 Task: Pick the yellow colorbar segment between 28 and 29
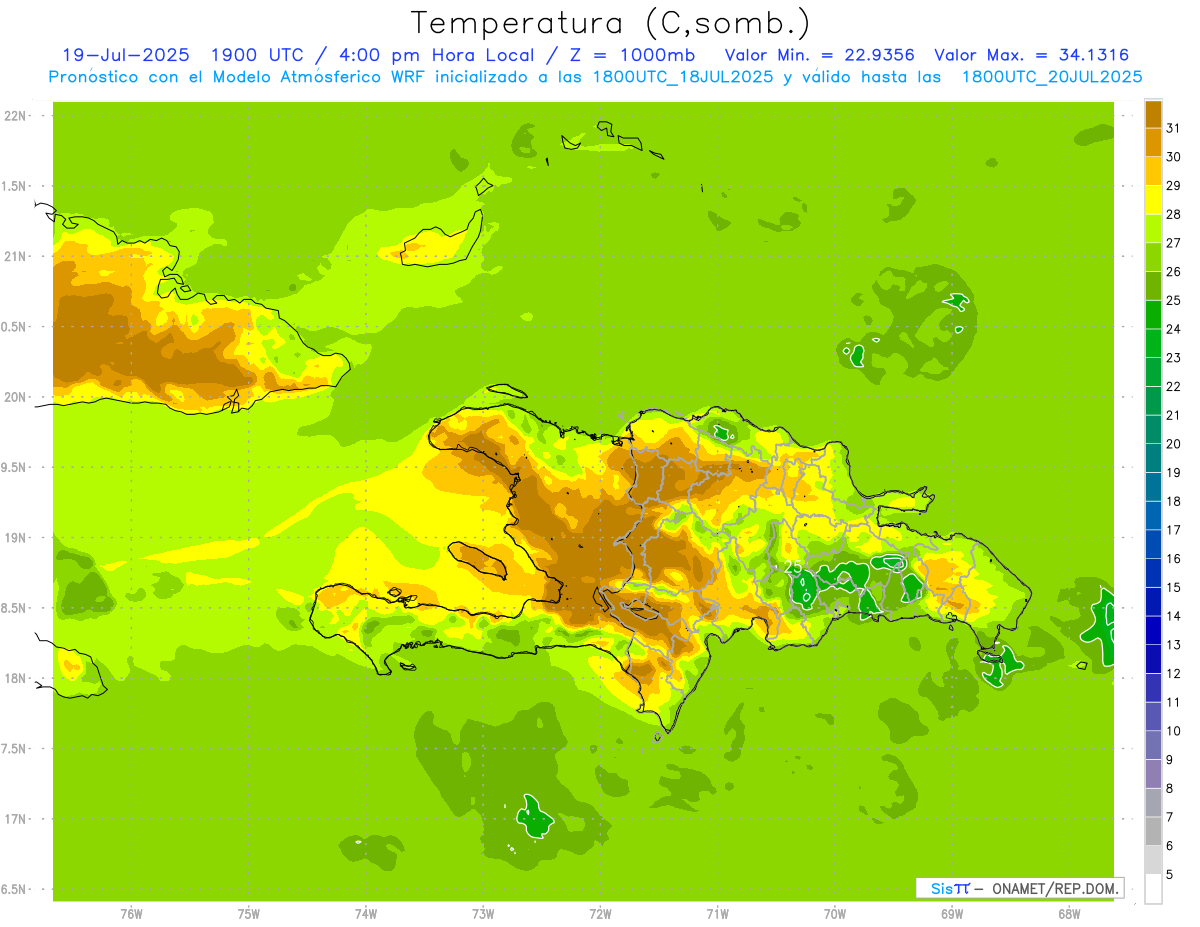[x=1153, y=200]
